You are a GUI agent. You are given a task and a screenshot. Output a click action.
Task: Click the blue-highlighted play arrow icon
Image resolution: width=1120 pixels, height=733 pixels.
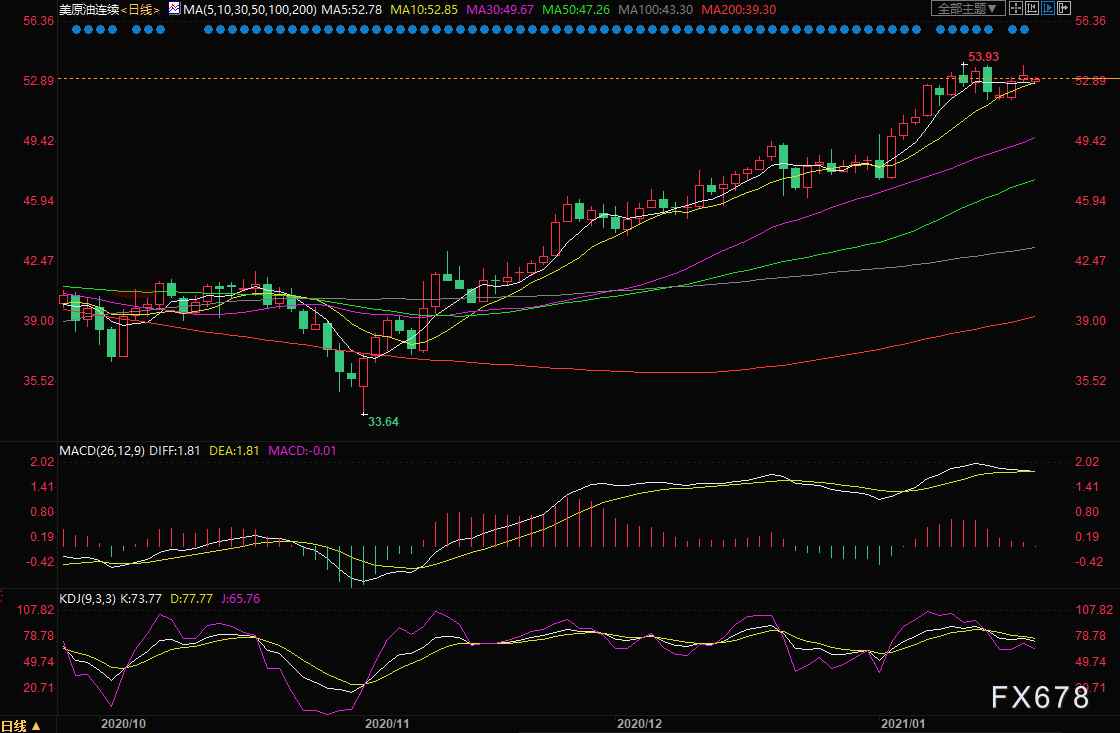pos(1048,9)
